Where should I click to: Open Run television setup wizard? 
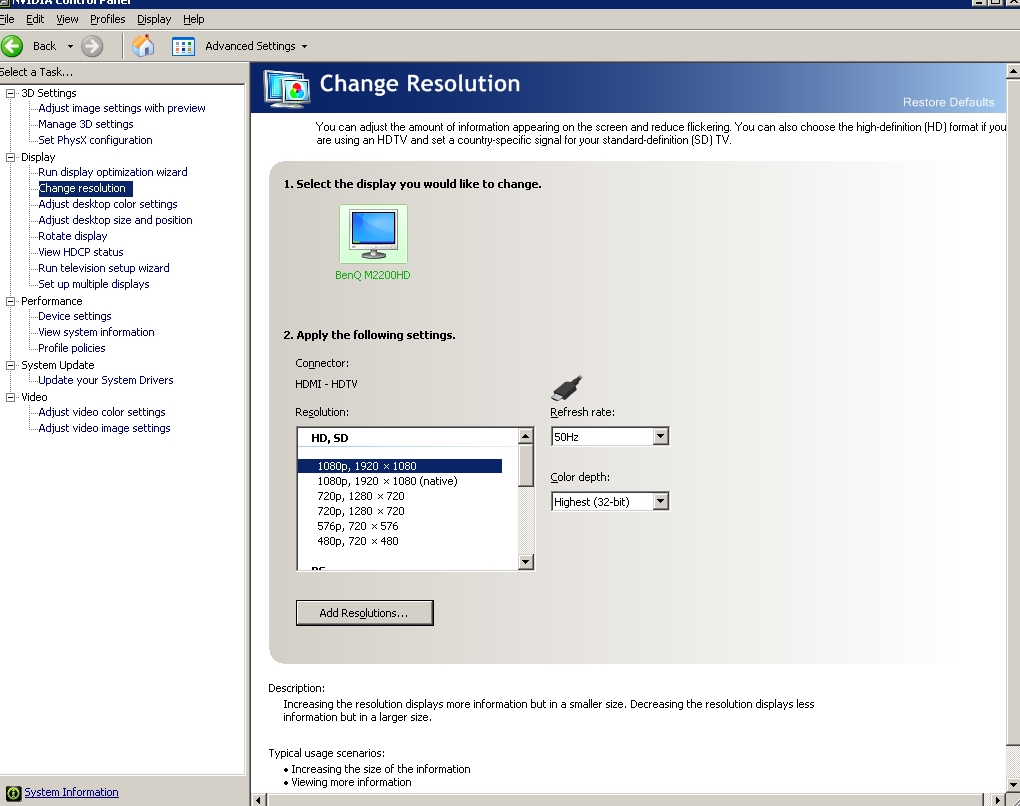[x=103, y=268]
